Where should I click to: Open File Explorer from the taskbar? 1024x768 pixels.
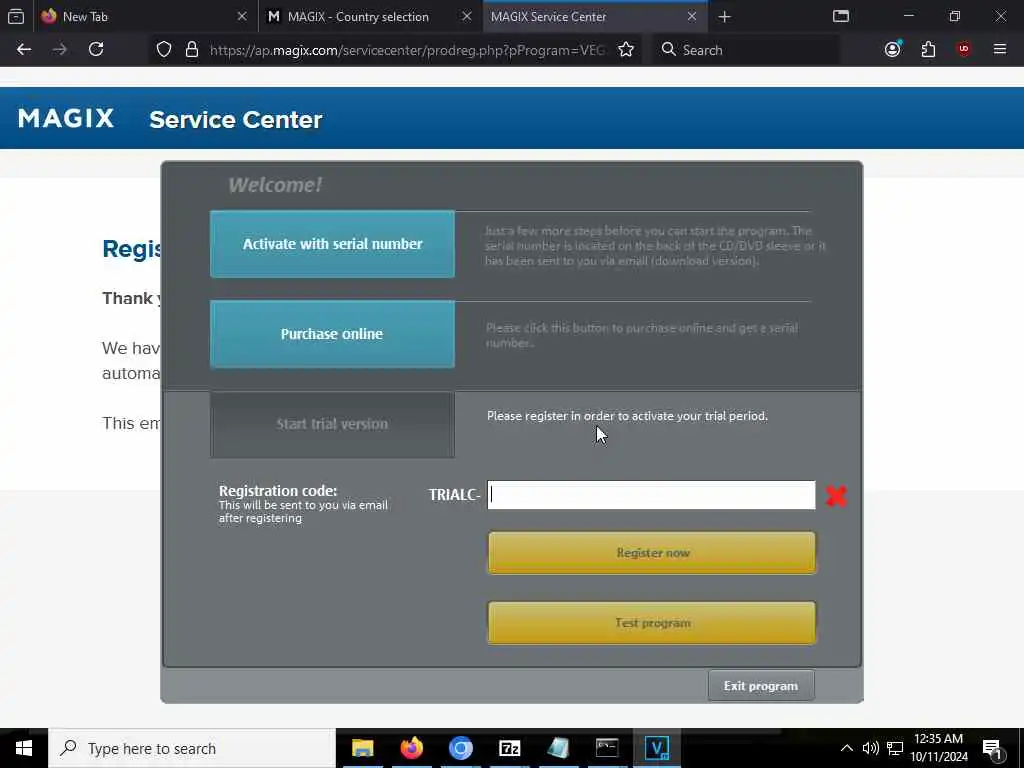[x=362, y=748]
